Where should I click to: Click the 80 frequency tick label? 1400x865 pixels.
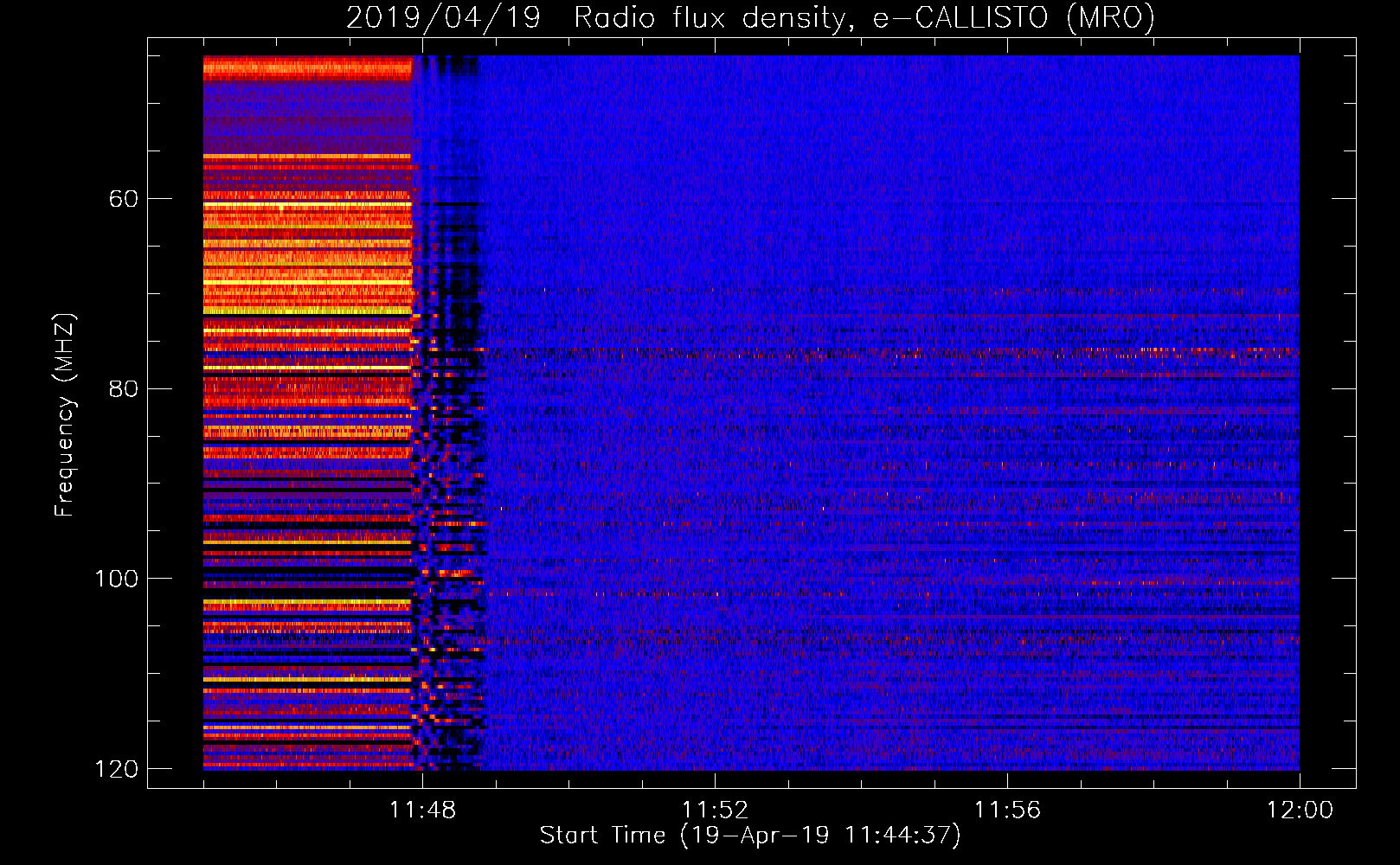pos(124,388)
